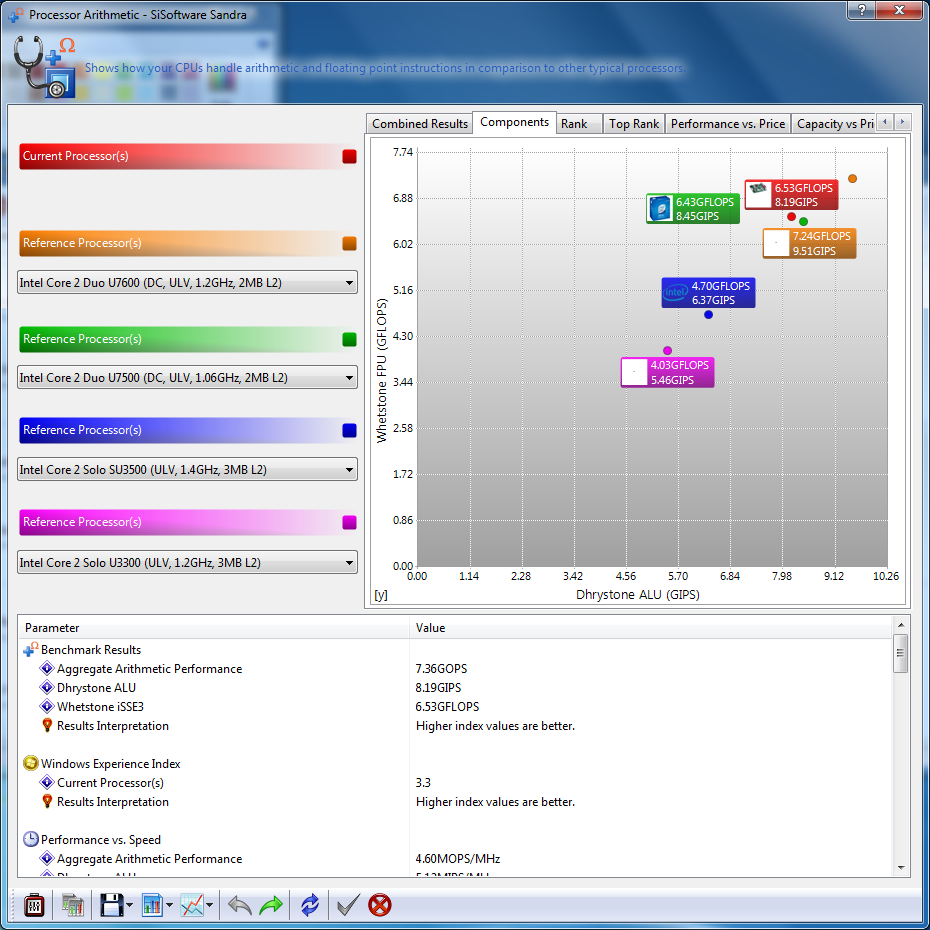Image resolution: width=930 pixels, height=930 pixels.
Task: Click the Intel logo in blue chart label
Action: click(676, 292)
